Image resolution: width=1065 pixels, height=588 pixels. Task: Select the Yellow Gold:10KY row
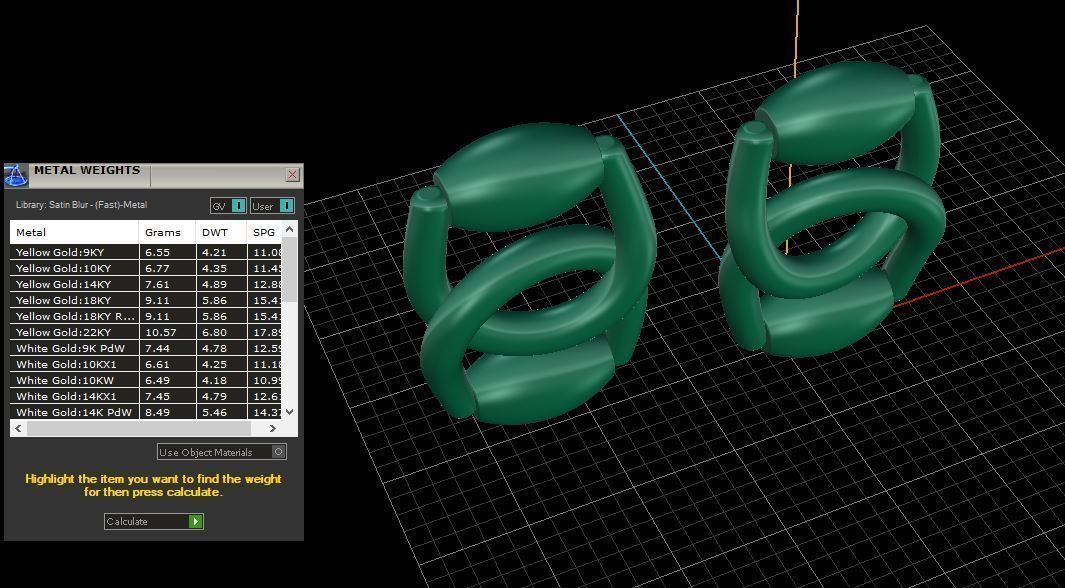tap(146, 268)
